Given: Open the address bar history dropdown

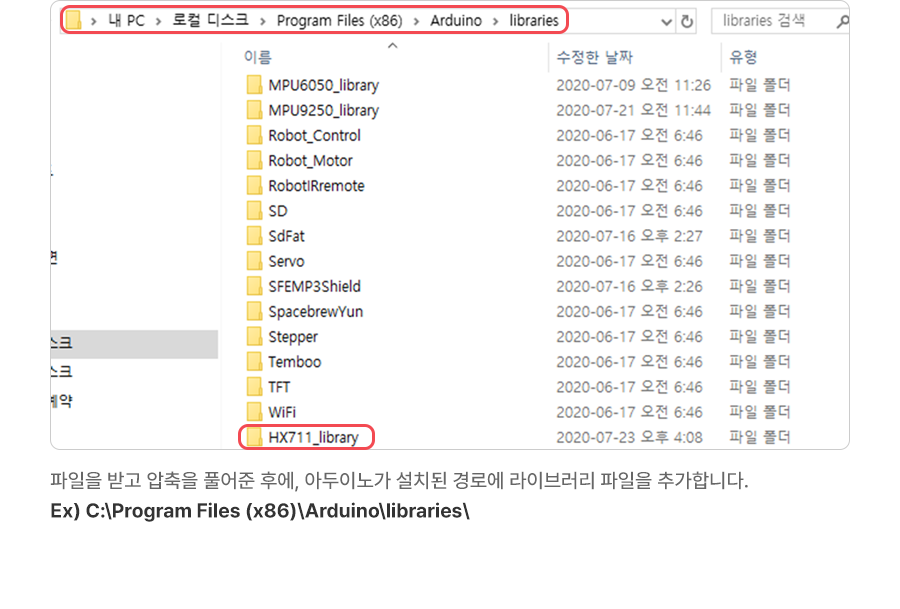Looking at the screenshot, I should (667, 21).
